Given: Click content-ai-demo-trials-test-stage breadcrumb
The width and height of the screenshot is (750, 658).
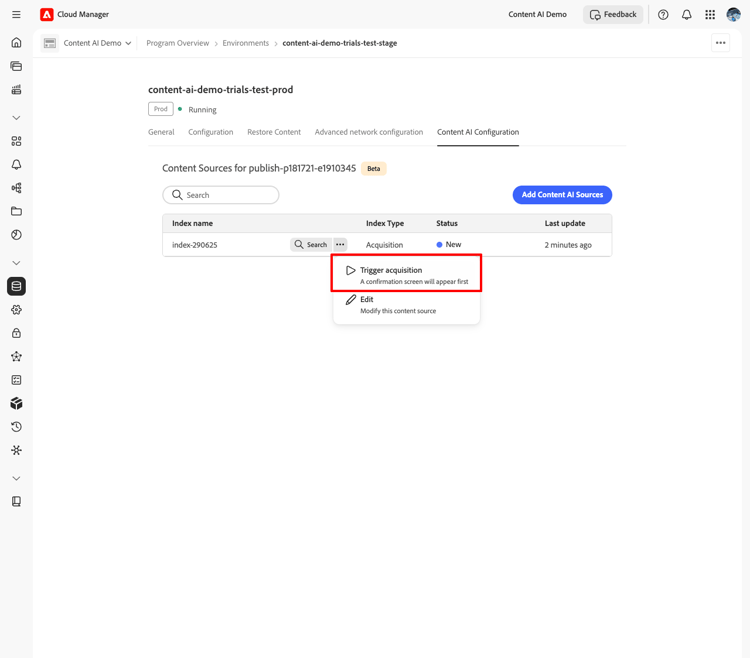Looking at the screenshot, I should [x=340, y=43].
